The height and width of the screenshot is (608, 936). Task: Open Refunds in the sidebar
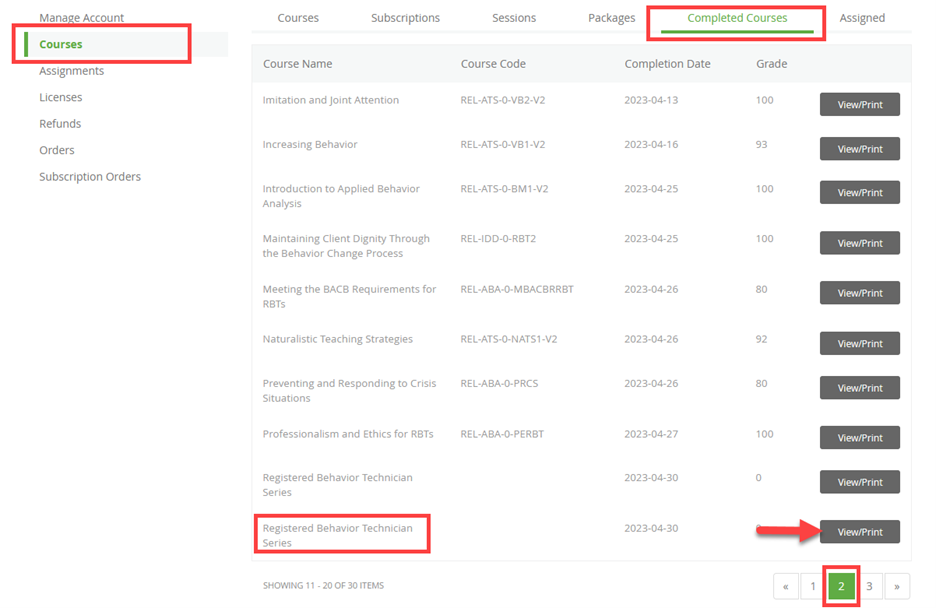tap(60, 124)
